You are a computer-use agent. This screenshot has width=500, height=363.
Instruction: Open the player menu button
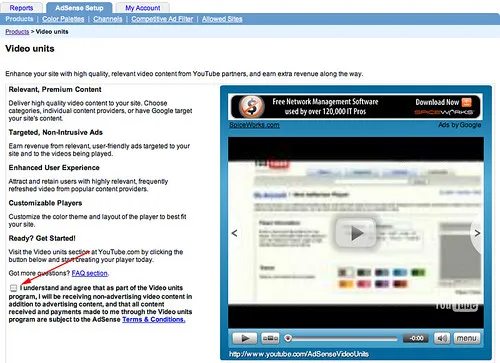pos(467,338)
